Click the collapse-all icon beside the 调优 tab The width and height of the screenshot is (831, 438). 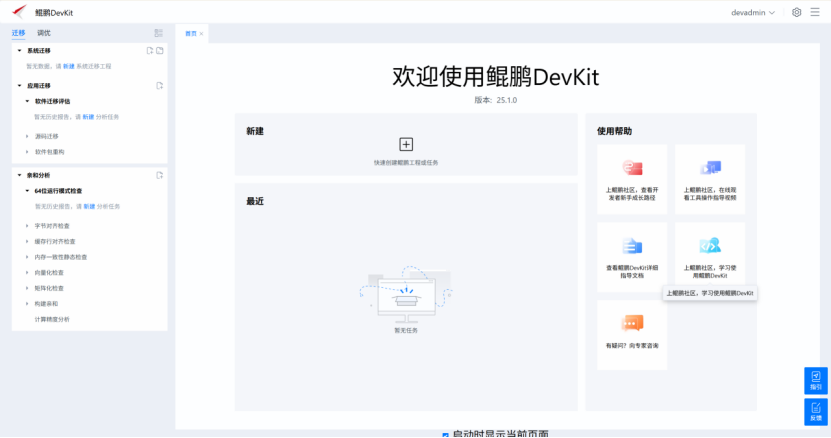coord(158,33)
